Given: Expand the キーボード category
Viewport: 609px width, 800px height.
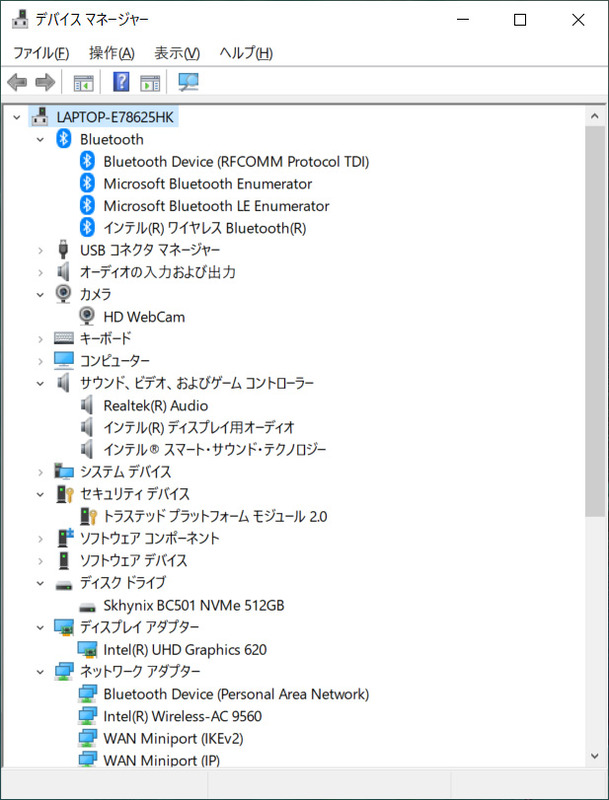Looking at the screenshot, I should click(41, 338).
